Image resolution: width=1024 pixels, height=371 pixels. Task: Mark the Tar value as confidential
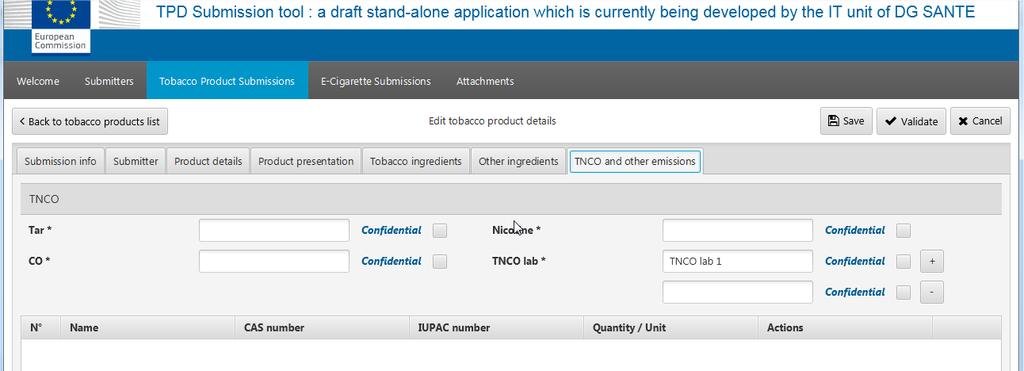click(x=440, y=231)
